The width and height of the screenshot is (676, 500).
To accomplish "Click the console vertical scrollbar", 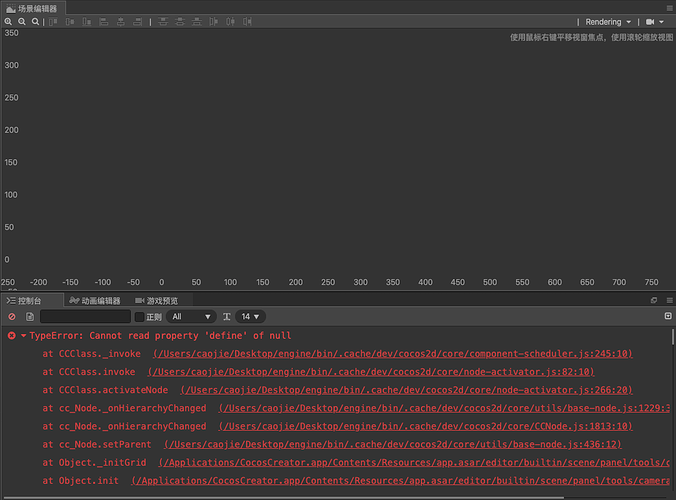I will tap(673, 337).
